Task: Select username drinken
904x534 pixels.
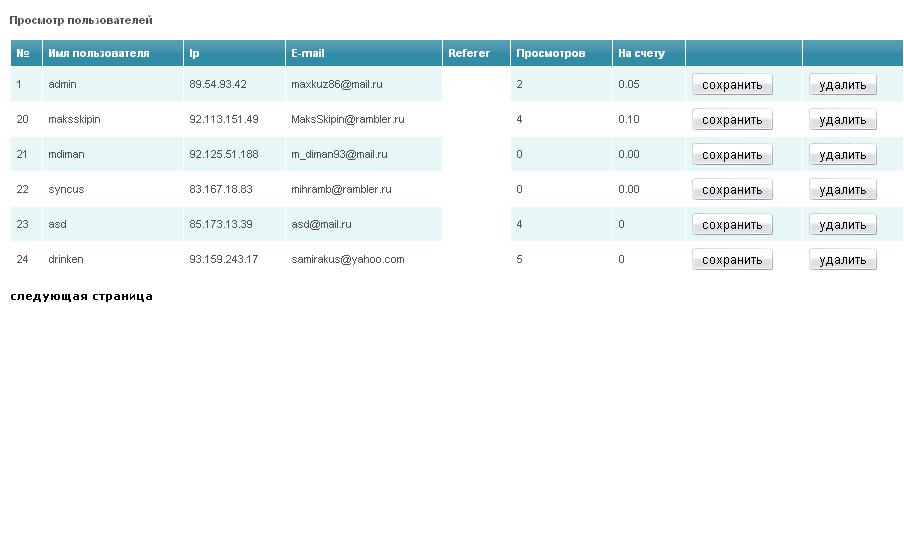Action: click(x=66, y=259)
